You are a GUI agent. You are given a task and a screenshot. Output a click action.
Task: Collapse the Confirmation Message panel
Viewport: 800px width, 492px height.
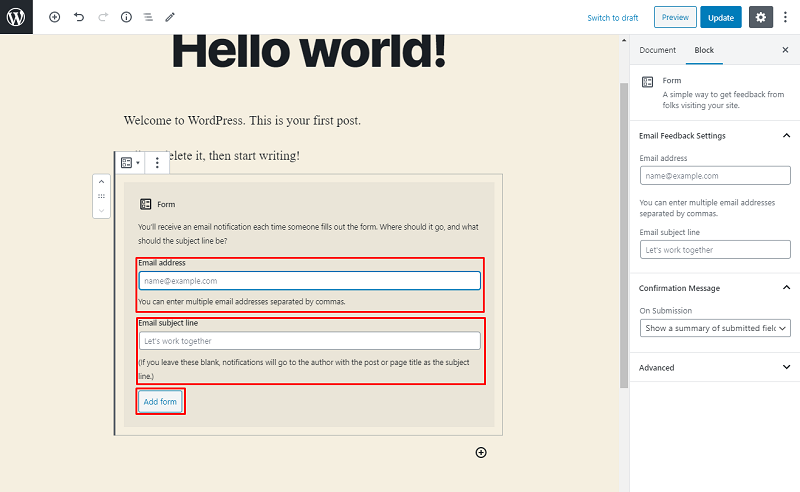[714, 288]
